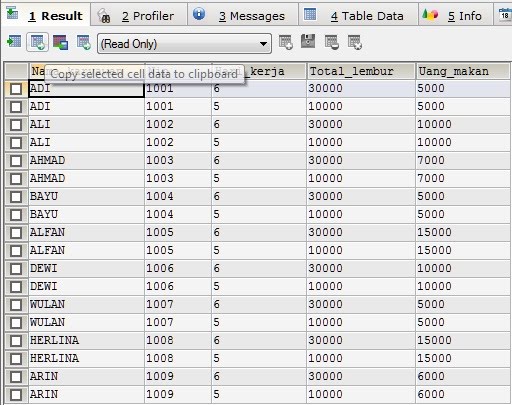Tick checkbox for HERLINA row with Hari_kerja 6
The height and width of the screenshot is (405, 512).
click(x=16, y=341)
